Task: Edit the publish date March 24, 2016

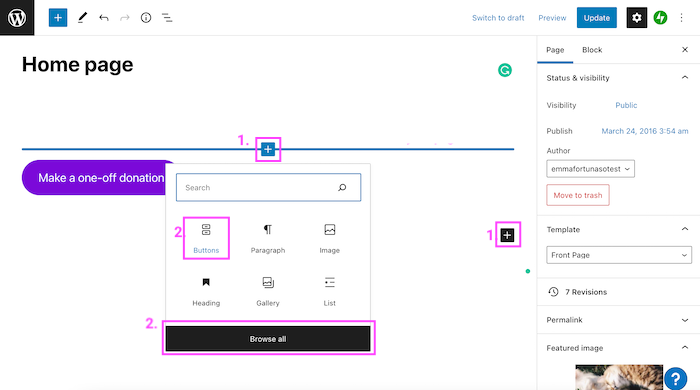Action: pyautogui.click(x=645, y=131)
